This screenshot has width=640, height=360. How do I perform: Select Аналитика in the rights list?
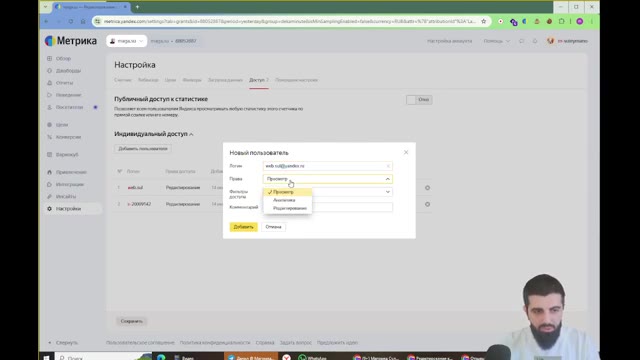pos(288,200)
